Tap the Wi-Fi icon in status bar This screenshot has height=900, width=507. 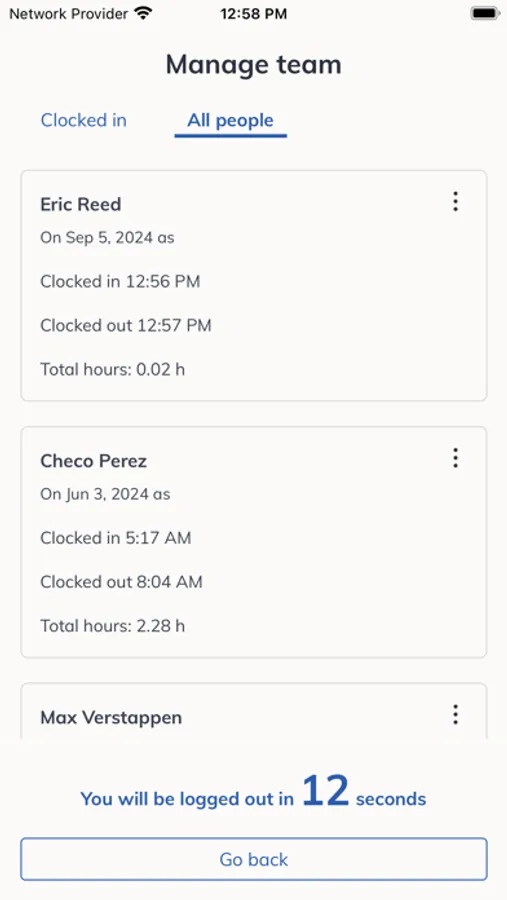[x=142, y=13]
